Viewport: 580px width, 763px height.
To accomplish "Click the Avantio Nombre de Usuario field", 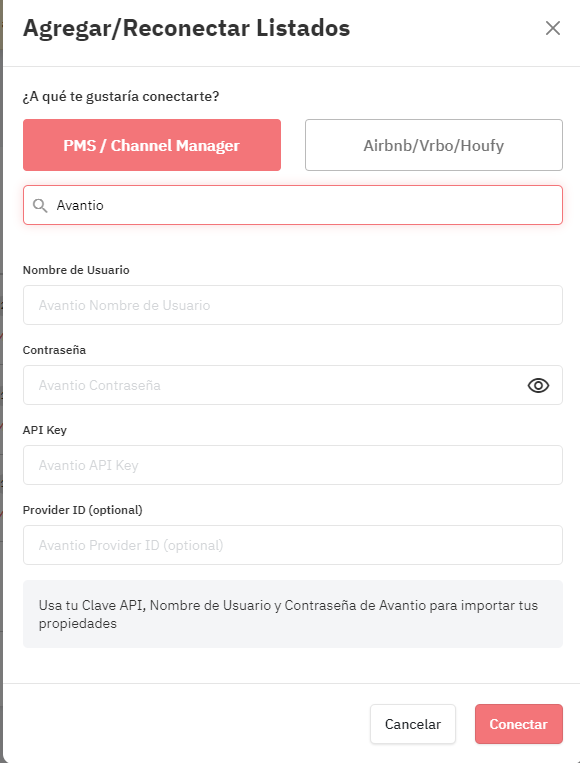I will (x=292, y=305).
